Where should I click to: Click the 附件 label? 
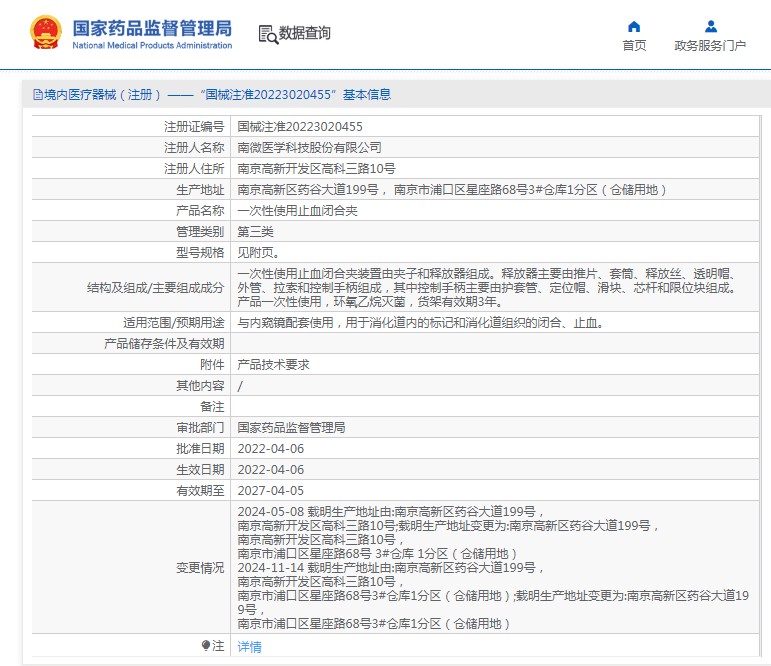tap(212, 364)
